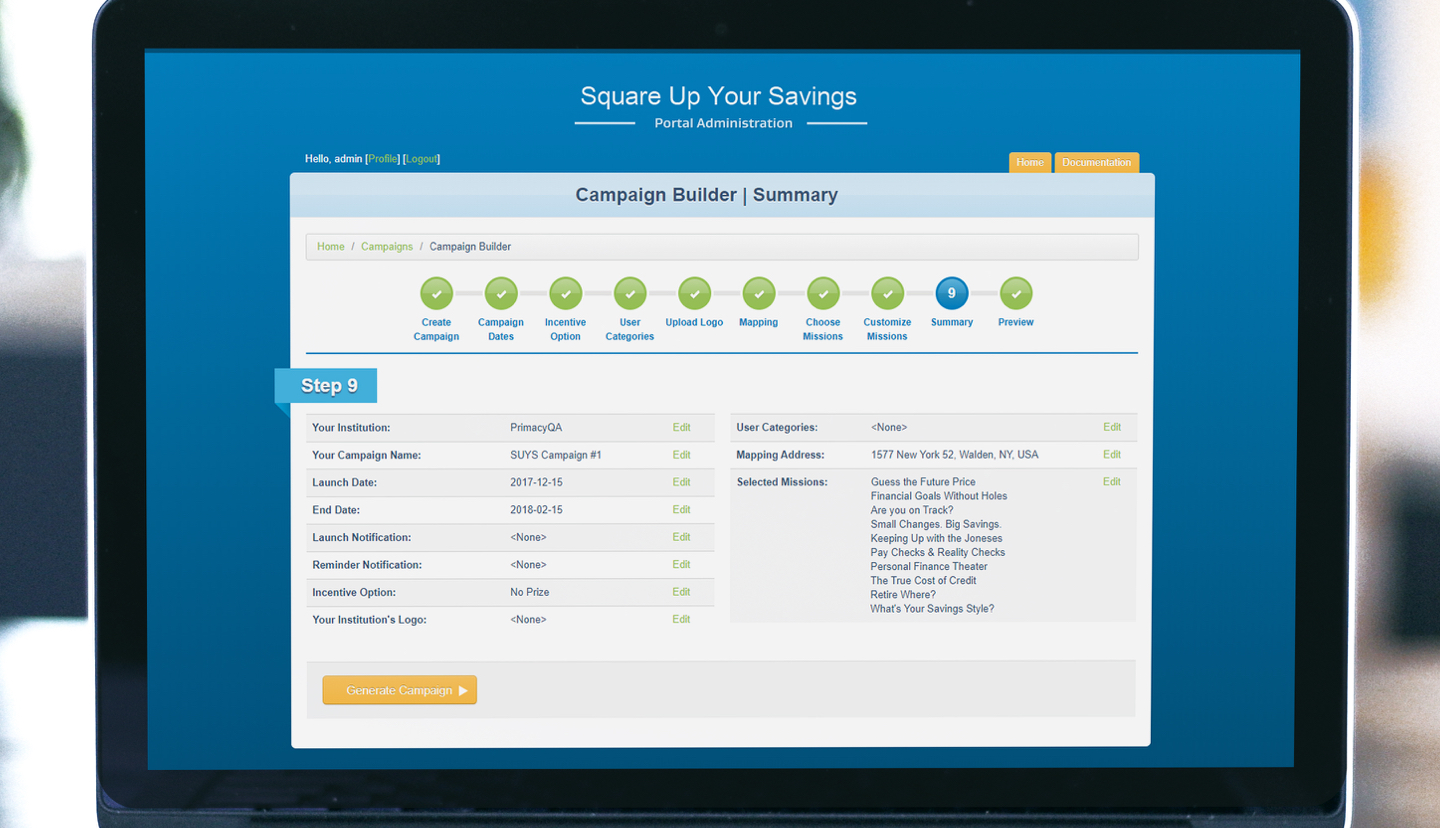This screenshot has width=1440, height=828.
Task: Open the Documentation page
Action: [1096, 161]
